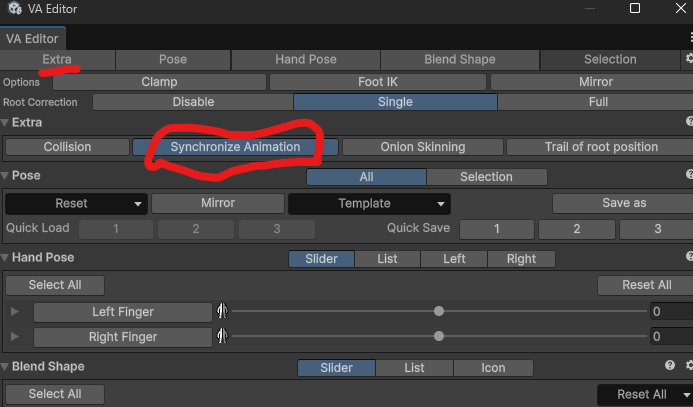693x407 pixels.
Task: Toggle the Clamp option
Action: [x=159, y=82]
